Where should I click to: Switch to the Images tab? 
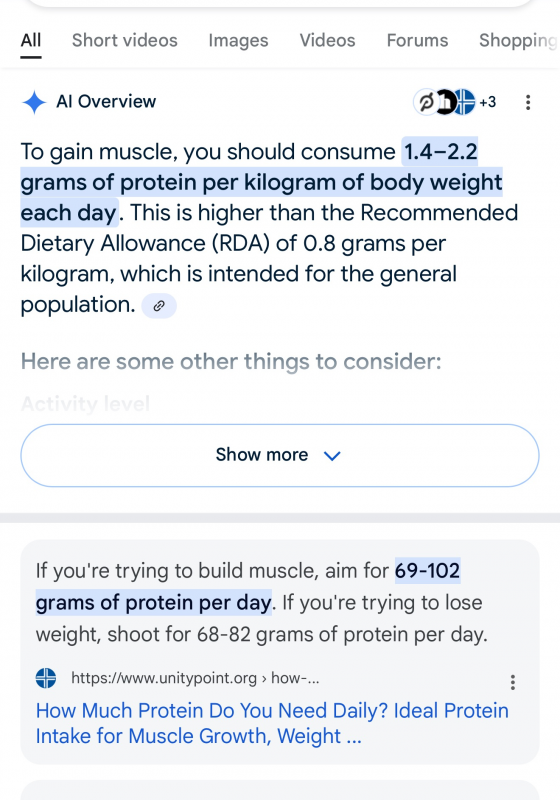[238, 40]
